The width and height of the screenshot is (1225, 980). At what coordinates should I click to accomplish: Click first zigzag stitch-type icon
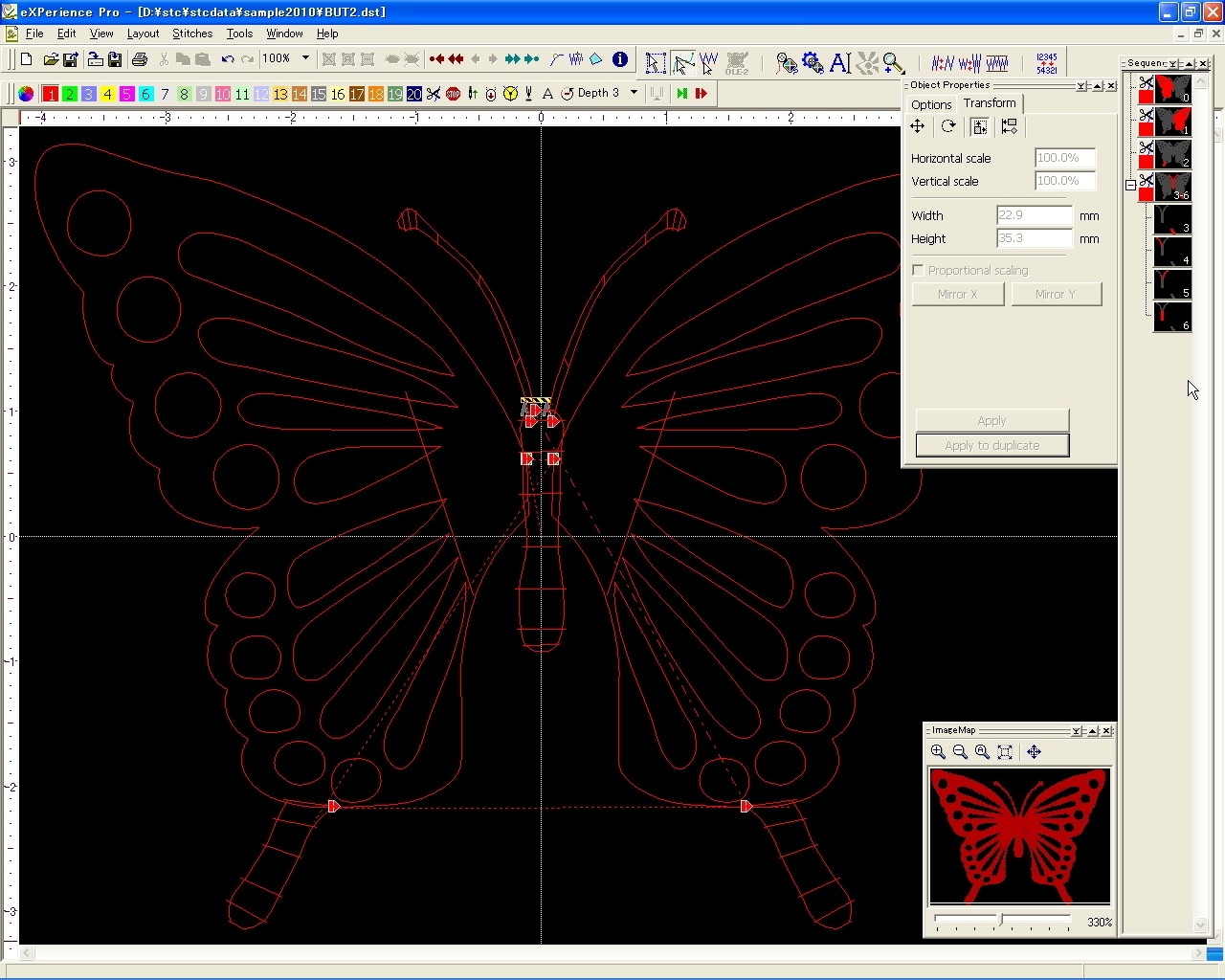[x=943, y=63]
